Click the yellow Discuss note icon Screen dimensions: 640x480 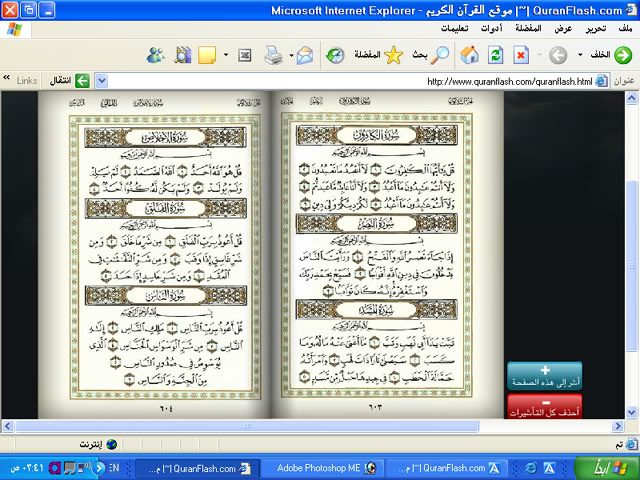(x=207, y=55)
